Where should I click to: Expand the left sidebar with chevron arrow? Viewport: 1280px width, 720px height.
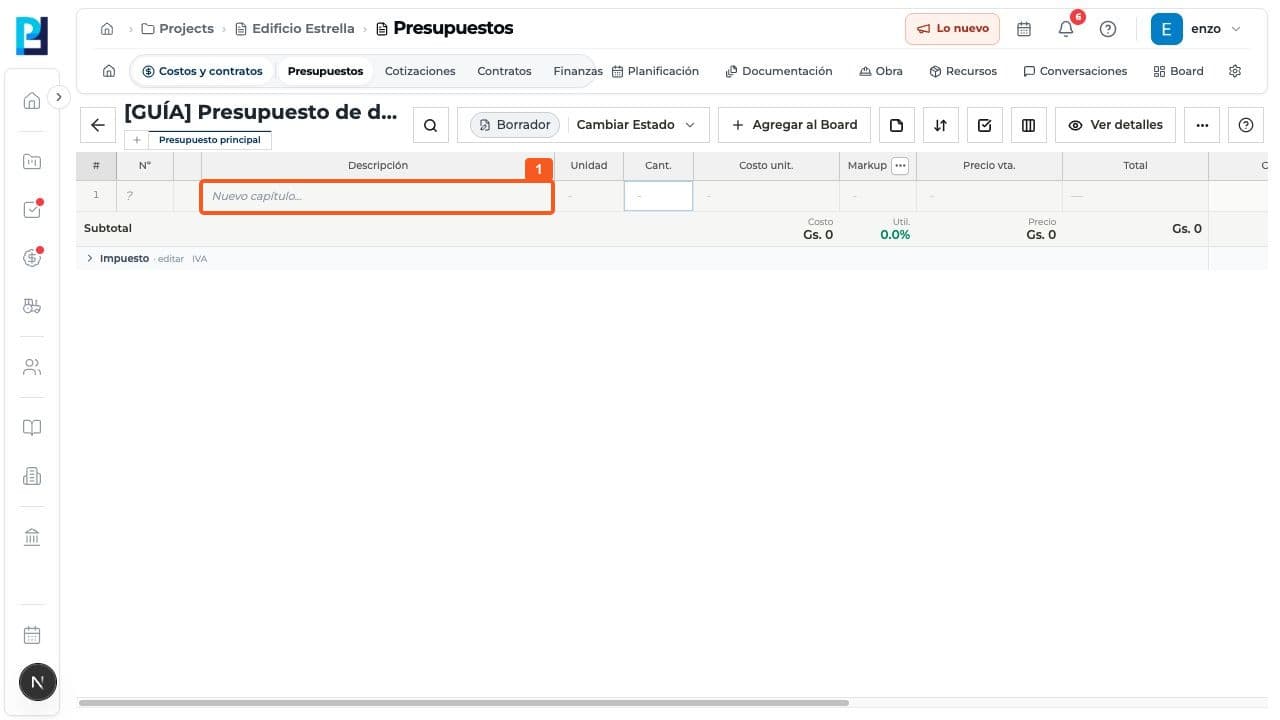pyautogui.click(x=59, y=97)
